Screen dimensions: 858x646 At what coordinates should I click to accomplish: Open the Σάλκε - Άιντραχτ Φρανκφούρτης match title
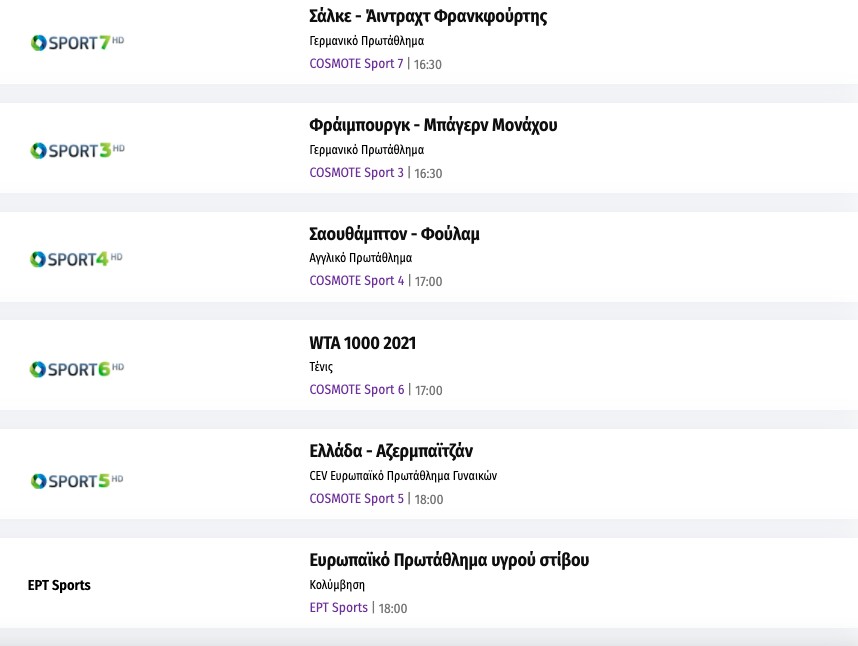pyautogui.click(x=428, y=17)
